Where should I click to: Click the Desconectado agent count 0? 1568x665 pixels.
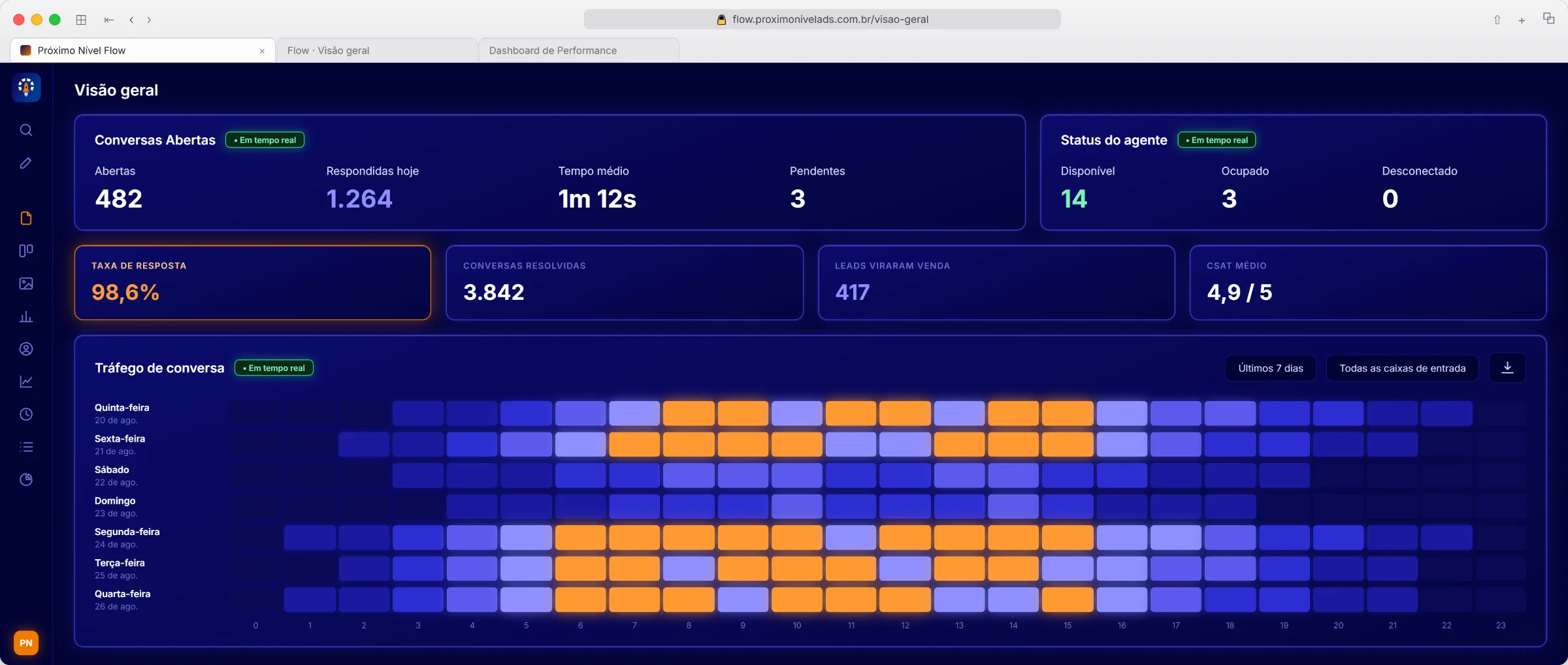click(1390, 199)
